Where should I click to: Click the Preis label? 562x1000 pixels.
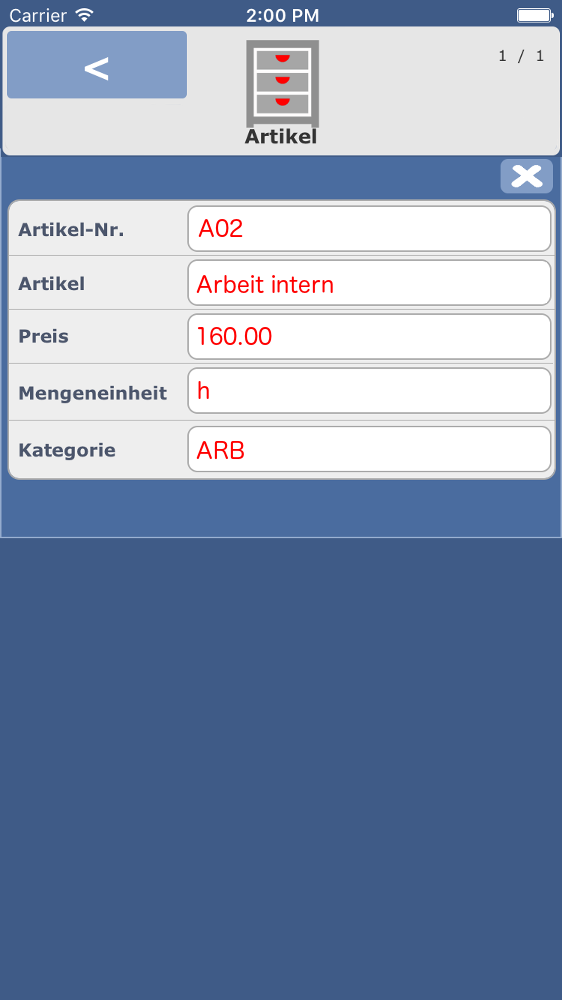(43, 337)
